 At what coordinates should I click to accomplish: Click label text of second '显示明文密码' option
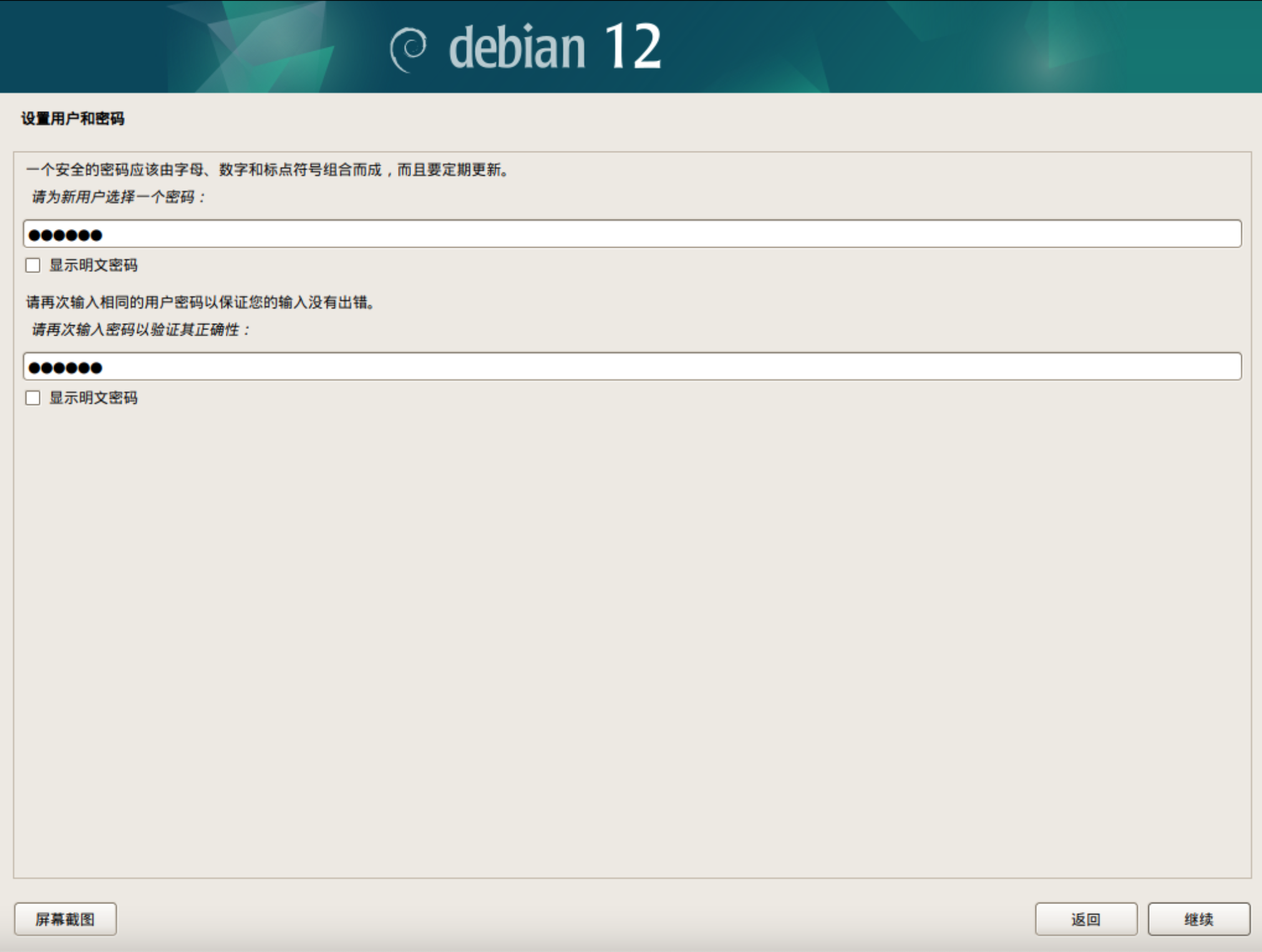click(93, 398)
